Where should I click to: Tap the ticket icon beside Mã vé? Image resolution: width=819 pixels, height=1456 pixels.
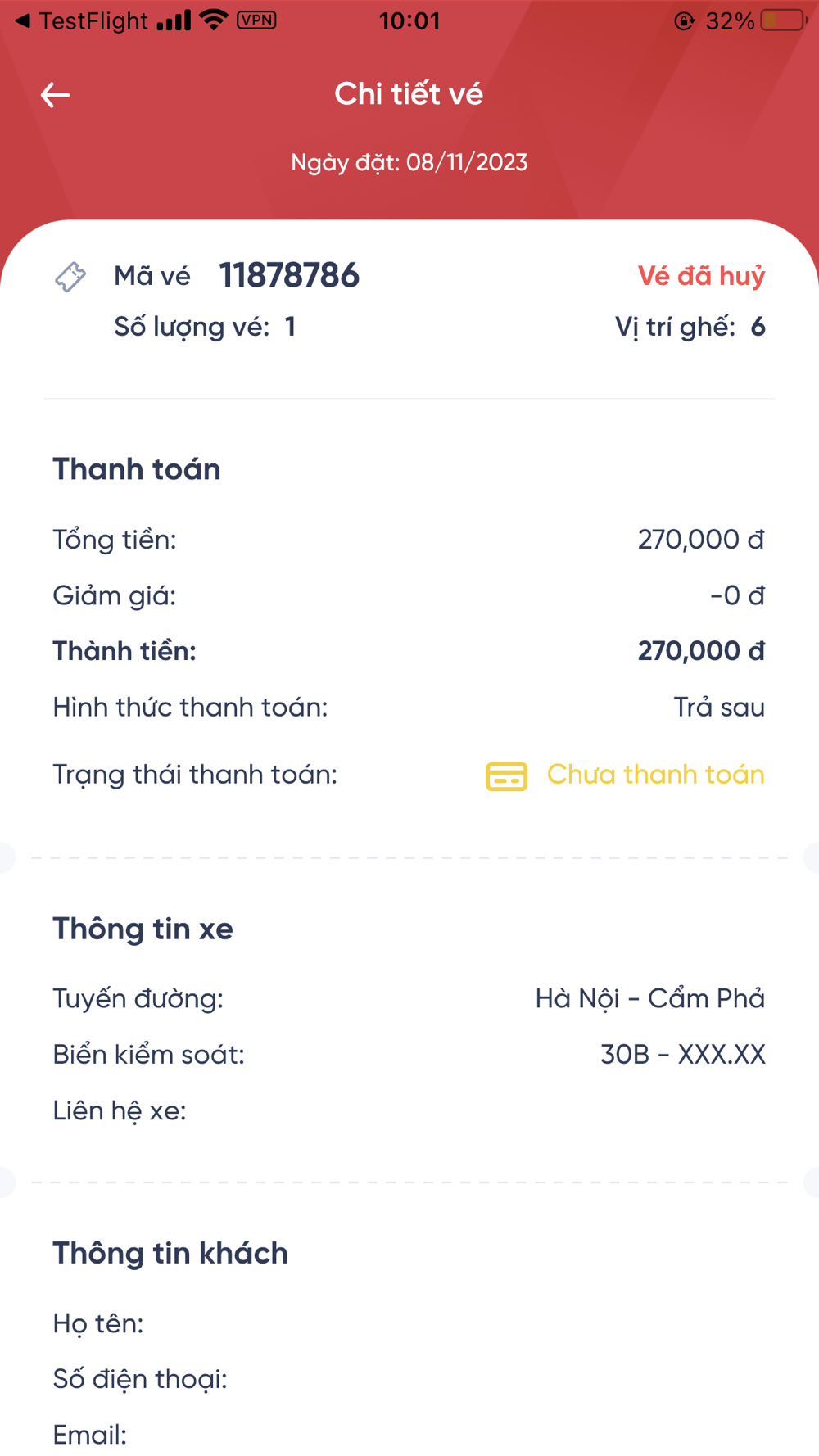pyautogui.click(x=70, y=277)
